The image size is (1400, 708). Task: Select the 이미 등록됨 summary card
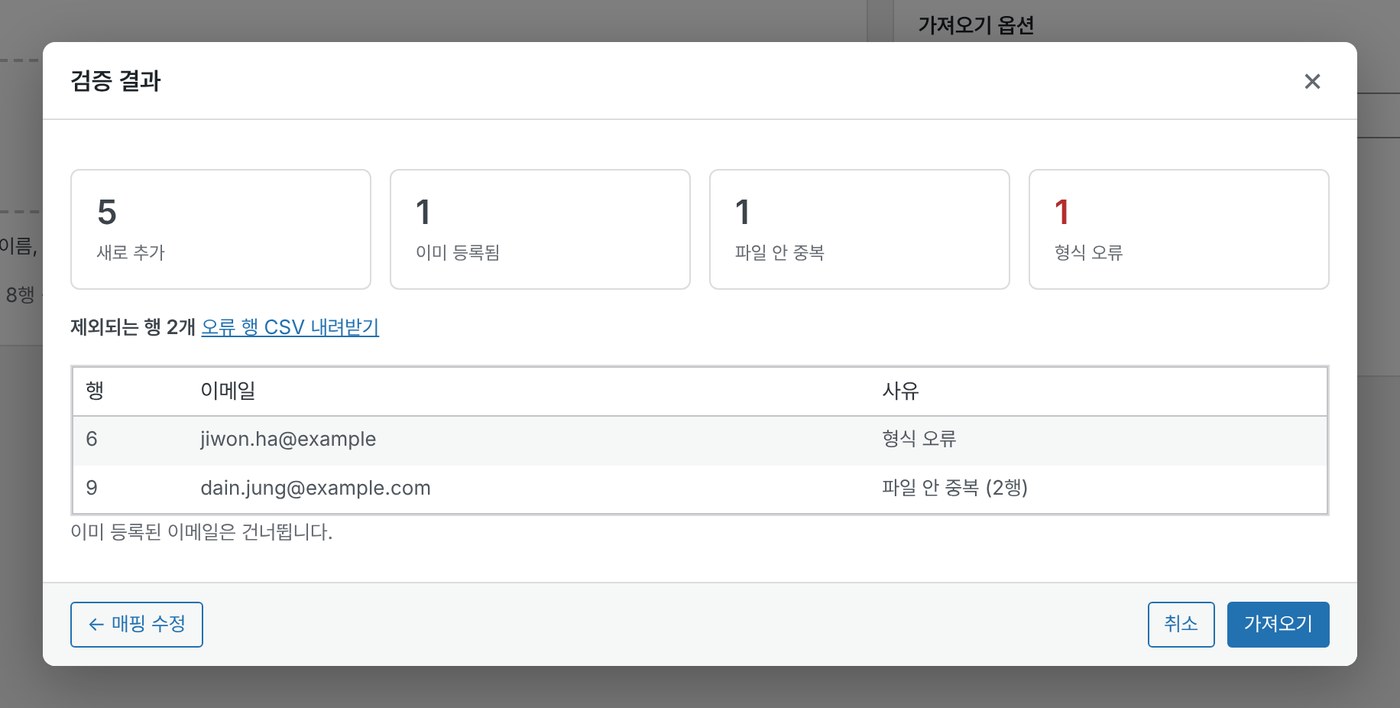click(540, 229)
